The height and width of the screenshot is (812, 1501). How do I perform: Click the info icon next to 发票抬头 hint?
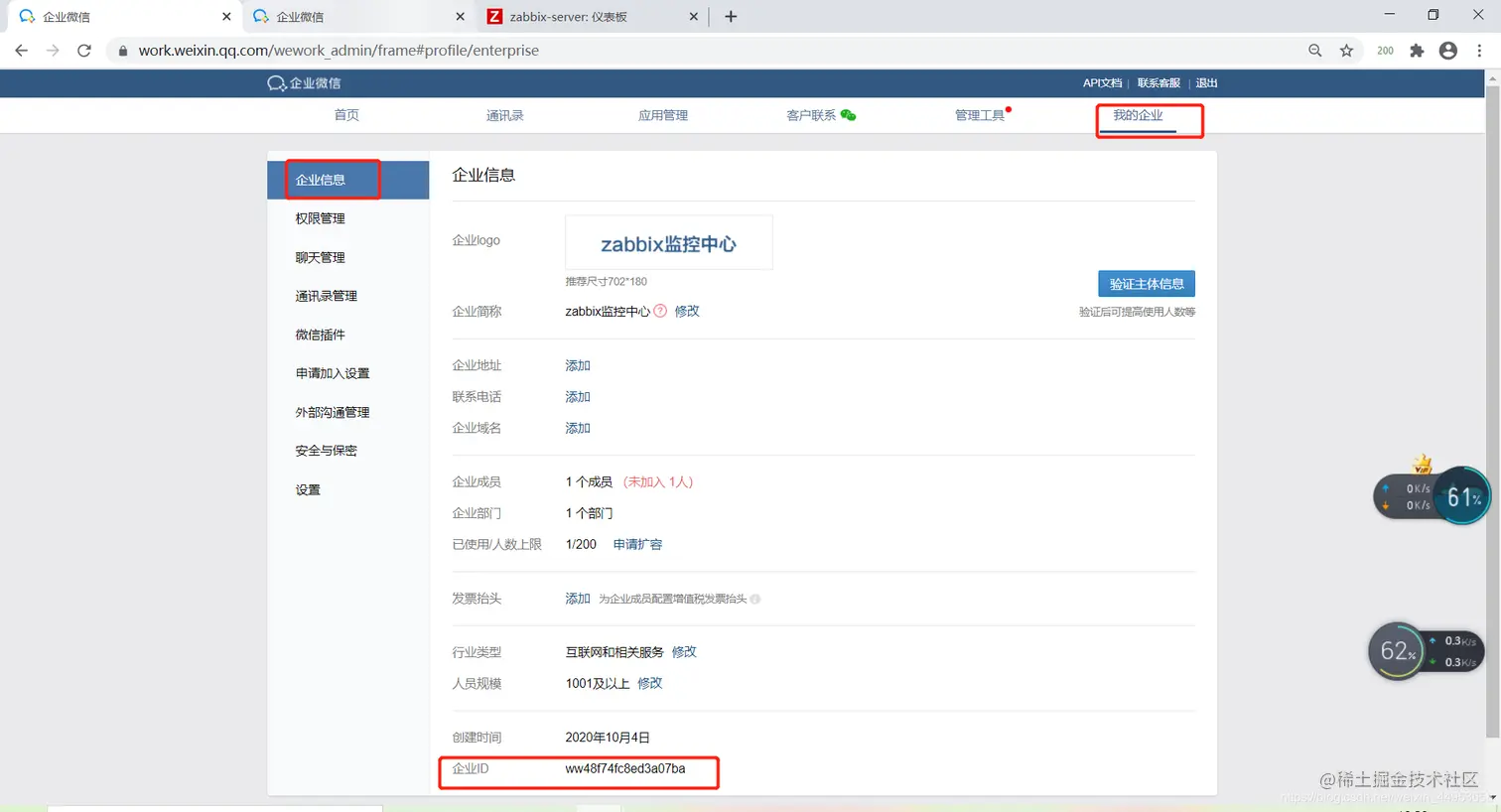click(x=755, y=599)
